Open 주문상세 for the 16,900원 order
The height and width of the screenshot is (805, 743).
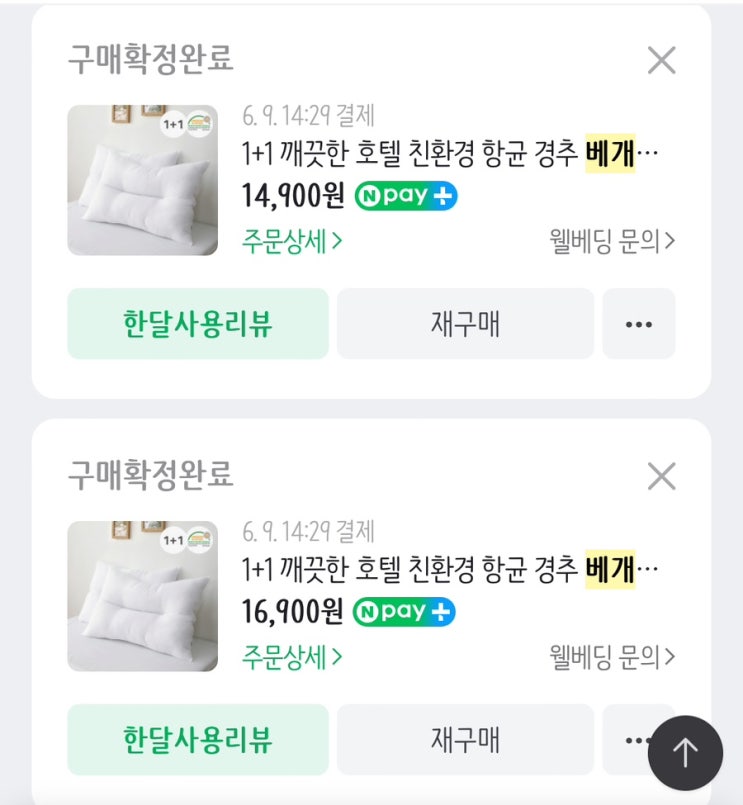[292, 657]
